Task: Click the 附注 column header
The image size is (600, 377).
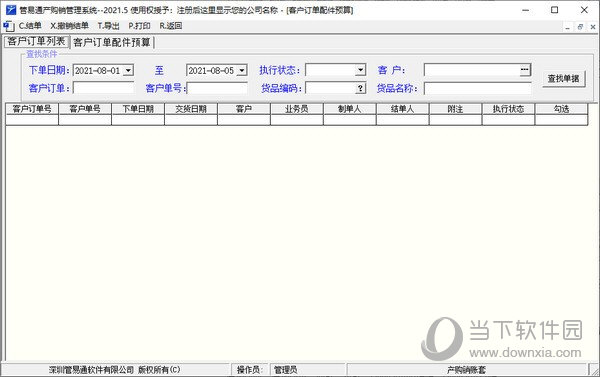Action: point(455,109)
